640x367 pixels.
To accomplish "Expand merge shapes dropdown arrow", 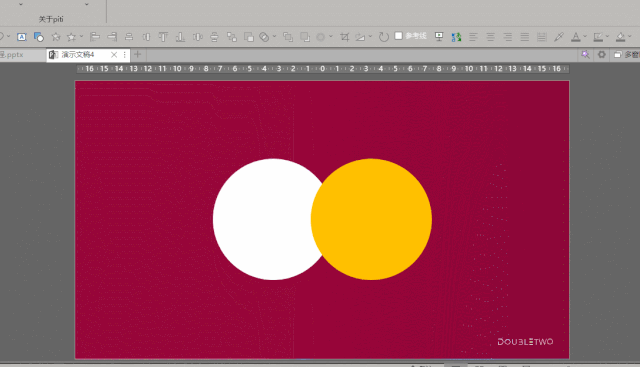I will tap(274, 37).
